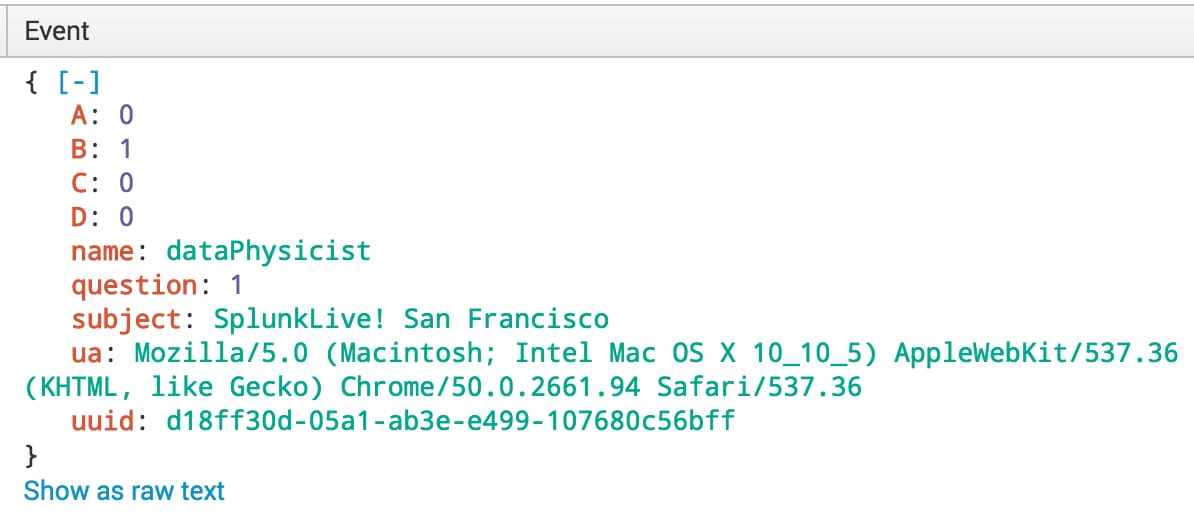Click the field name C
This screenshot has width=1194, height=514.
click(x=80, y=183)
